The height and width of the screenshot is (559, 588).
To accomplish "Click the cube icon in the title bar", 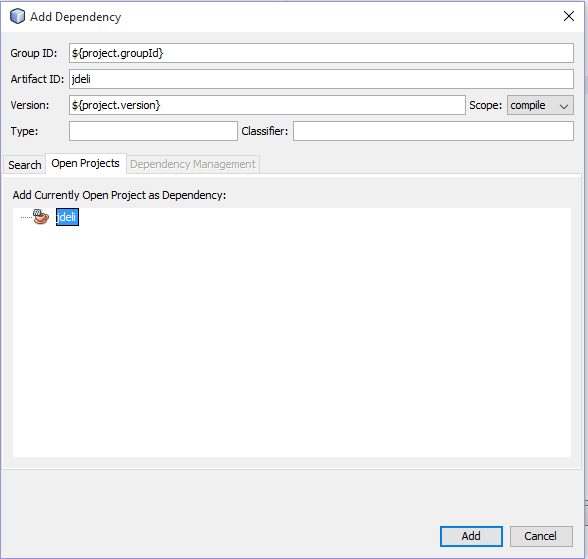I will click(x=17, y=16).
